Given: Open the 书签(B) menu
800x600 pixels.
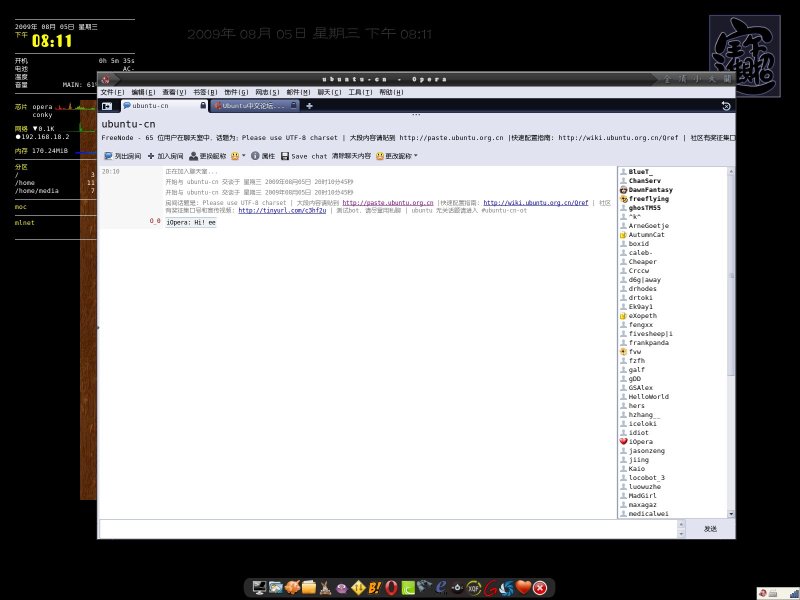Looking at the screenshot, I should point(205,92).
